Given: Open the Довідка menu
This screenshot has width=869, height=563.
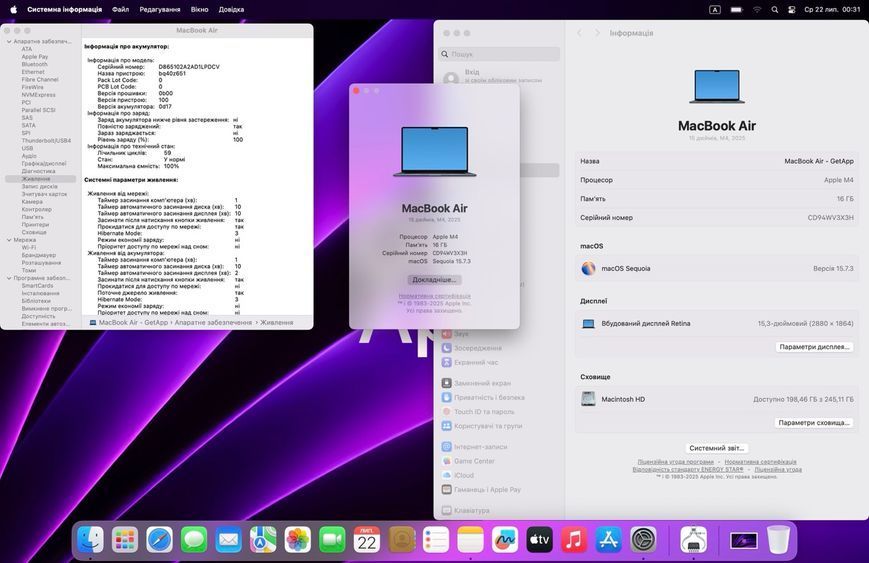Looking at the screenshot, I should click(x=231, y=9).
